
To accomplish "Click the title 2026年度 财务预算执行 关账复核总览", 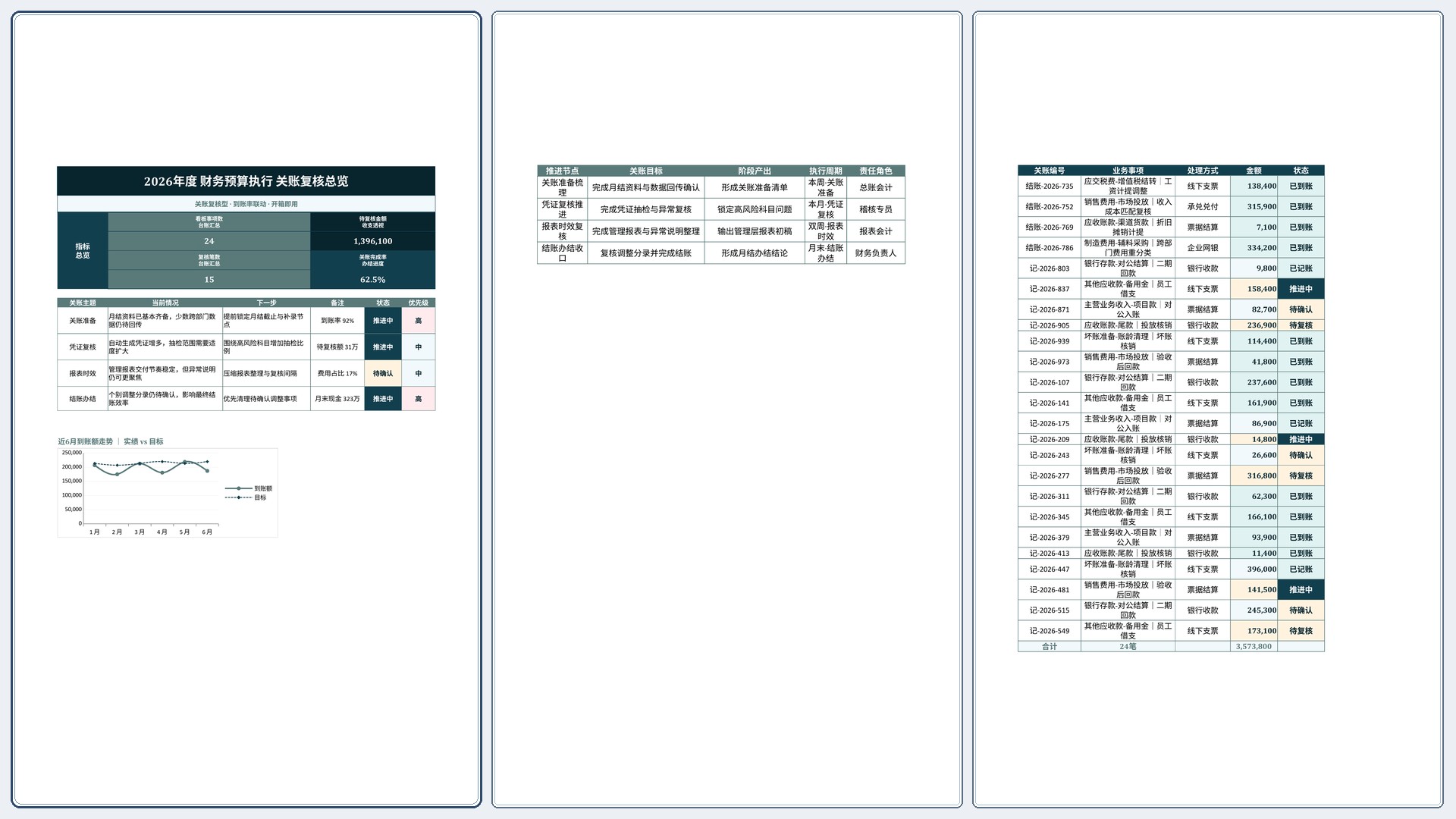I will pyautogui.click(x=246, y=181).
